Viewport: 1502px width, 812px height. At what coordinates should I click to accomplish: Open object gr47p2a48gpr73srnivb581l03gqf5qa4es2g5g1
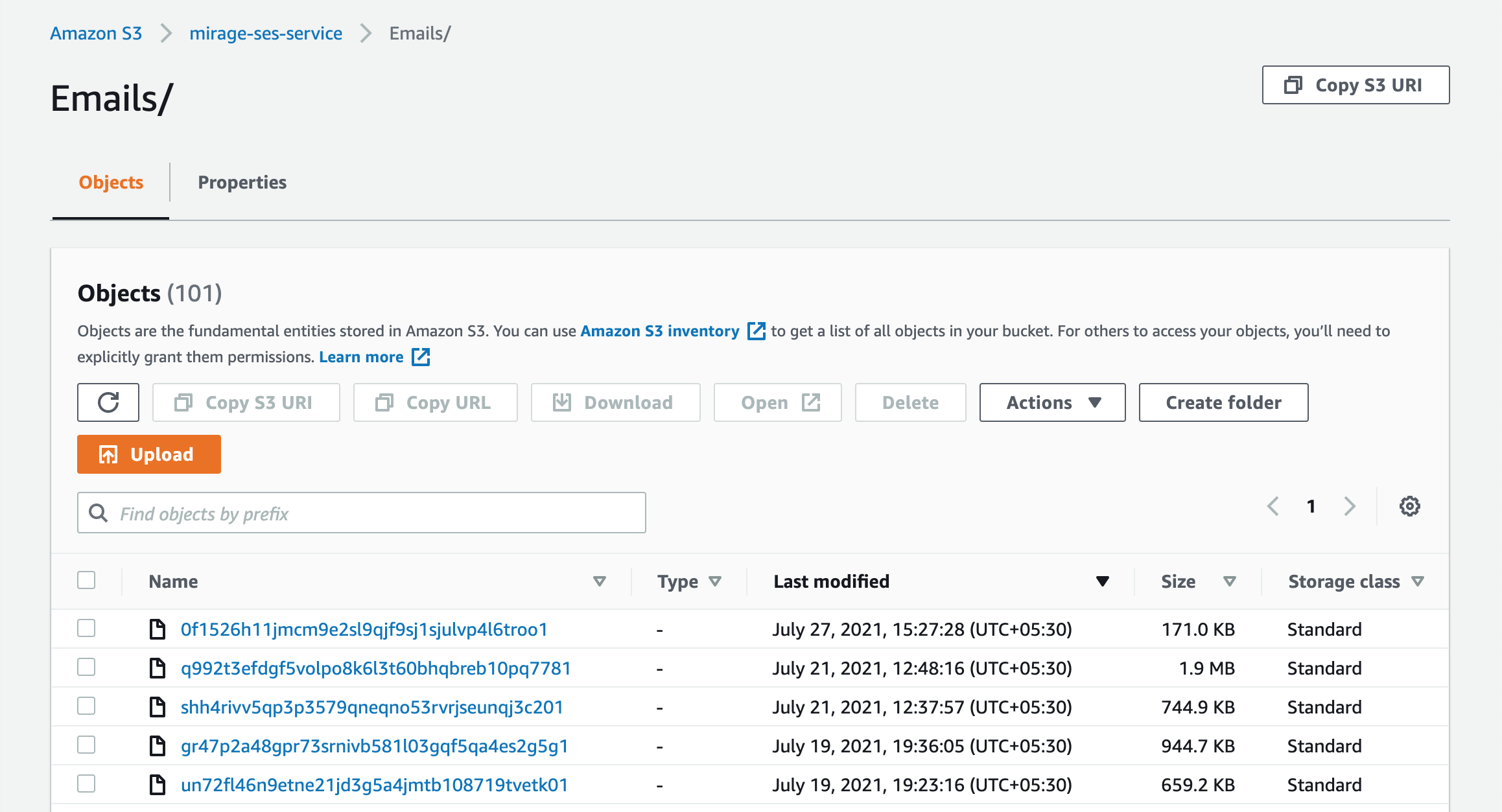(x=375, y=746)
